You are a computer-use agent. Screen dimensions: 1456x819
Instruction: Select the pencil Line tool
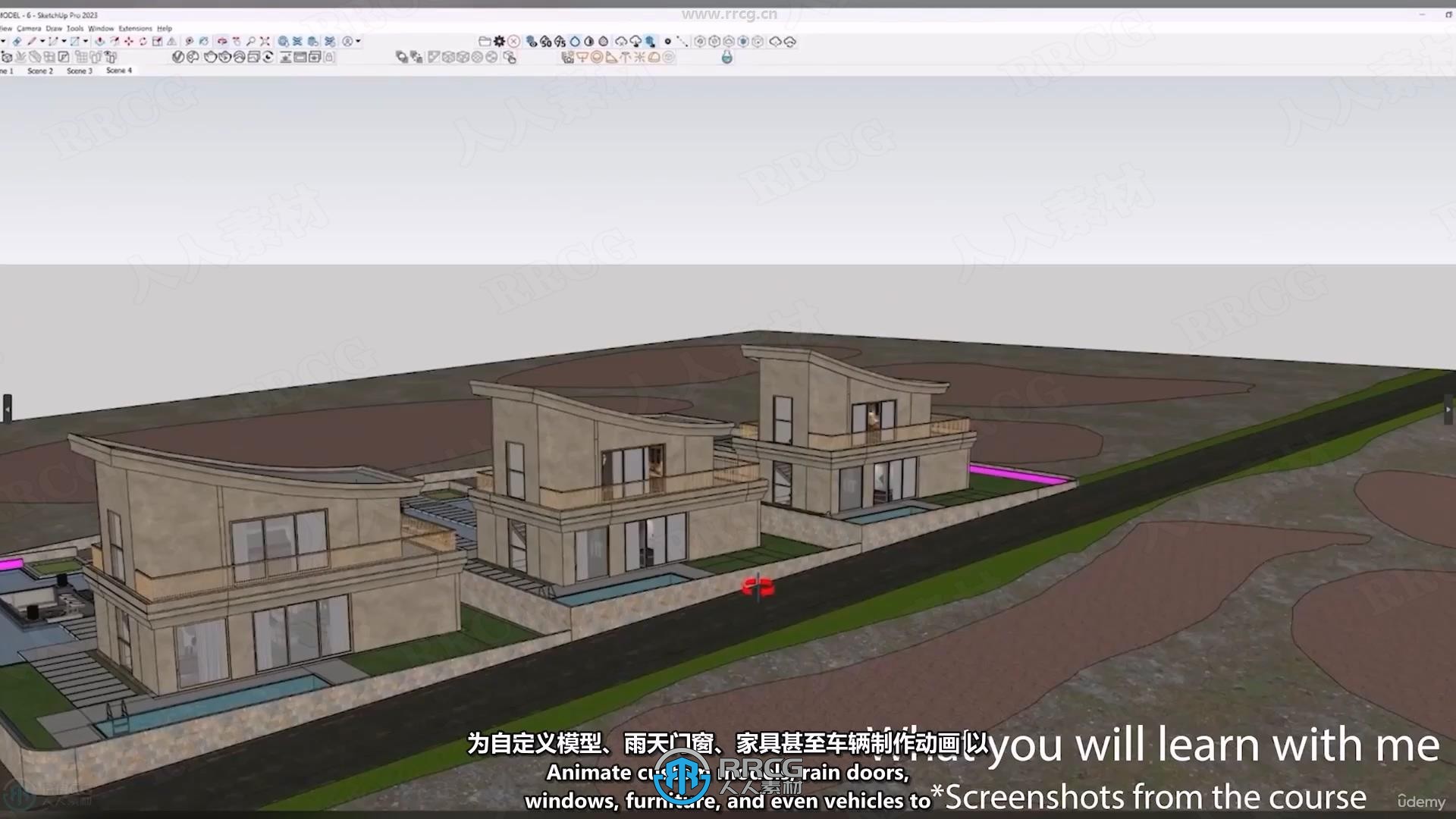[x=32, y=41]
